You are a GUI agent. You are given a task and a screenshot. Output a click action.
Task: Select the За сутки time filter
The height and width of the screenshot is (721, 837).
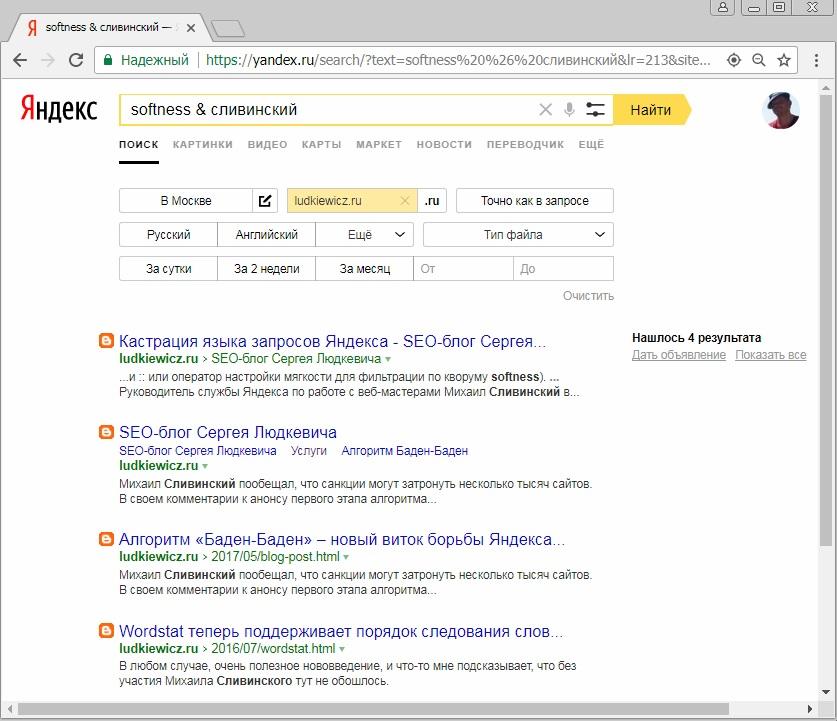(x=168, y=268)
